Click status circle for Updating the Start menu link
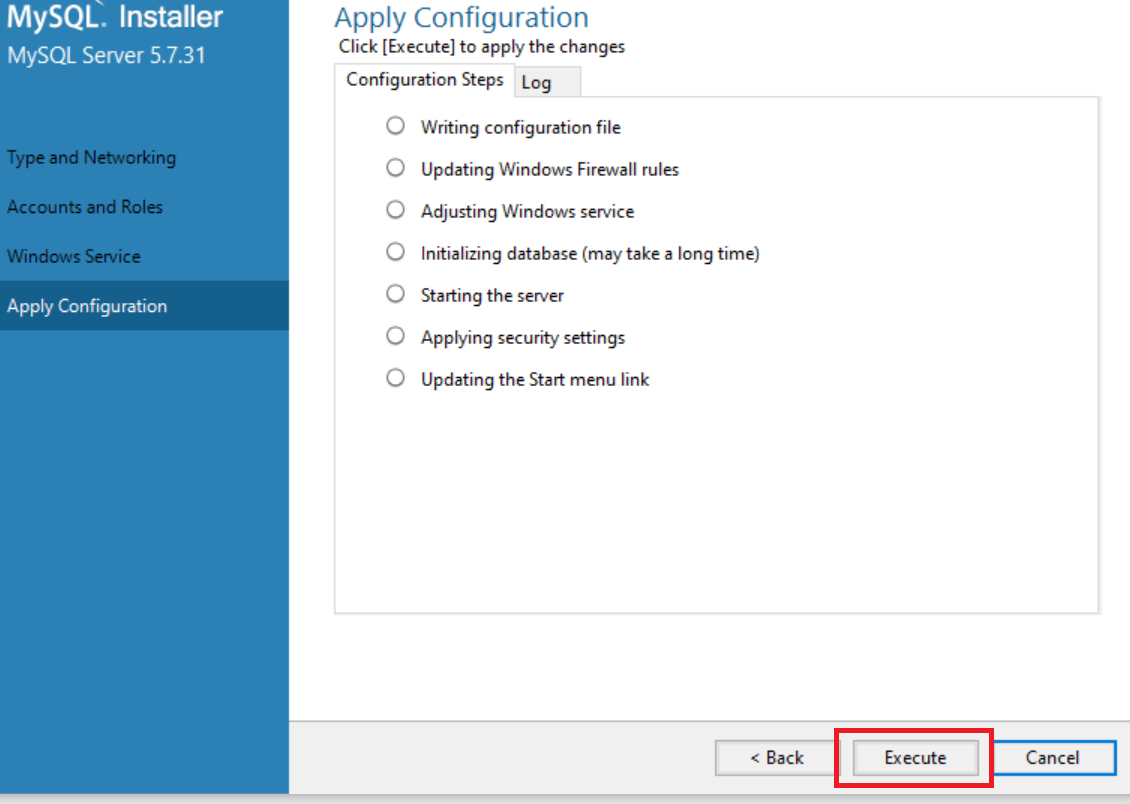The height and width of the screenshot is (804, 1130). click(x=395, y=378)
